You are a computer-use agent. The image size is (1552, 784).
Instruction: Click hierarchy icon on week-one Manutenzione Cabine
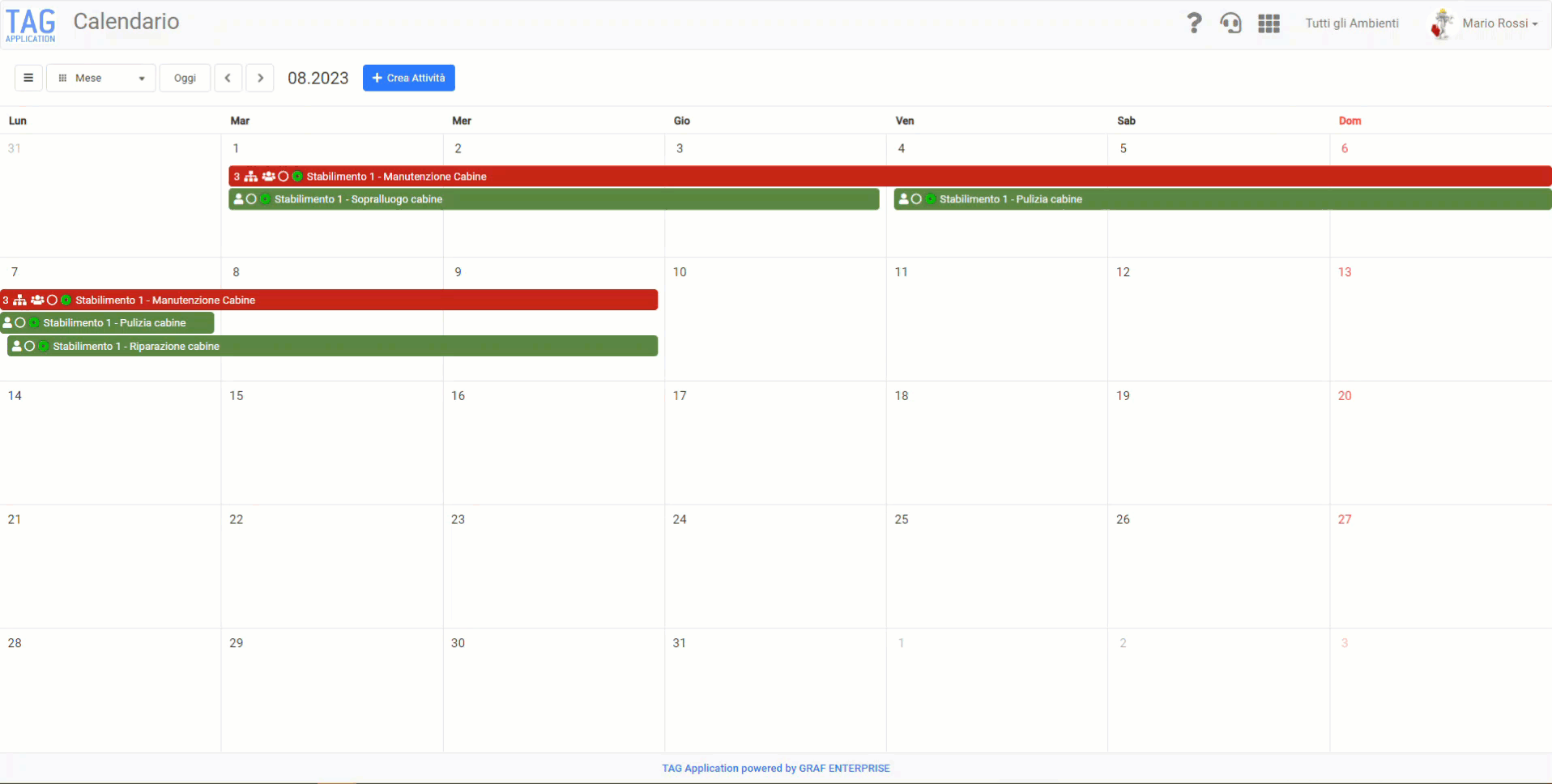click(251, 177)
